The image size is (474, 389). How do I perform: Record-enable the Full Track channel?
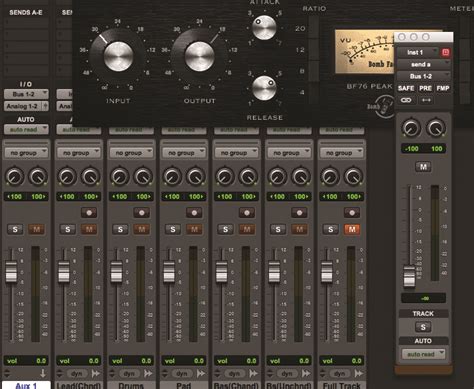point(352,213)
